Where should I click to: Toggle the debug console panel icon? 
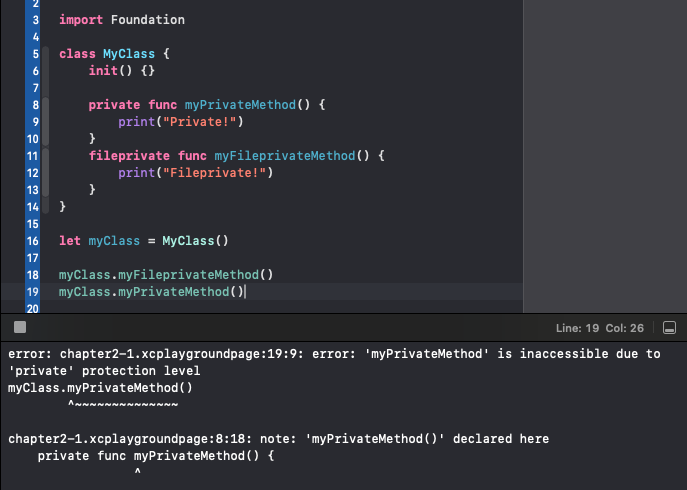pyautogui.click(x=670, y=328)
